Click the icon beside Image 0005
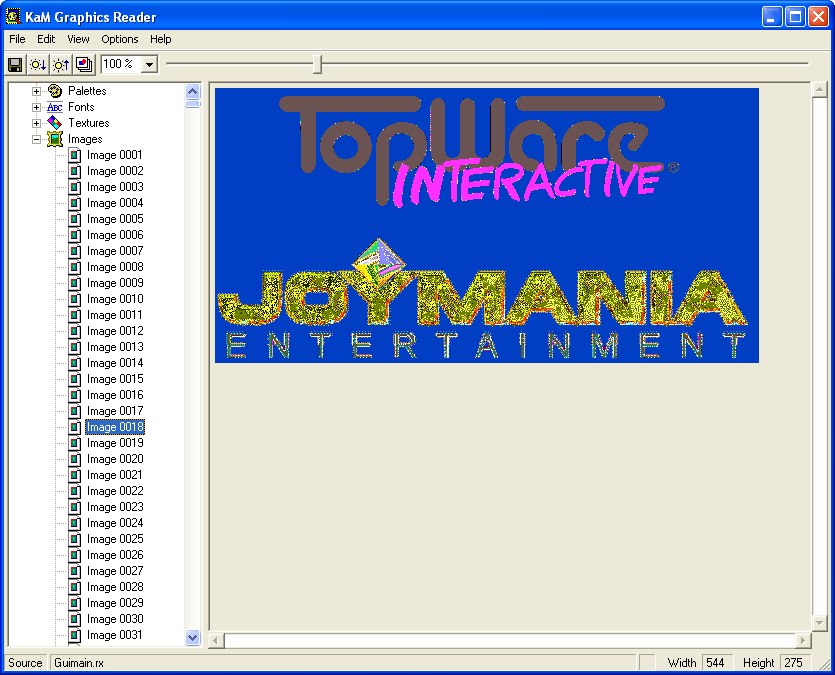Image resolution: width=835 pixels, height=675 pixels. [x=75, y=219]
